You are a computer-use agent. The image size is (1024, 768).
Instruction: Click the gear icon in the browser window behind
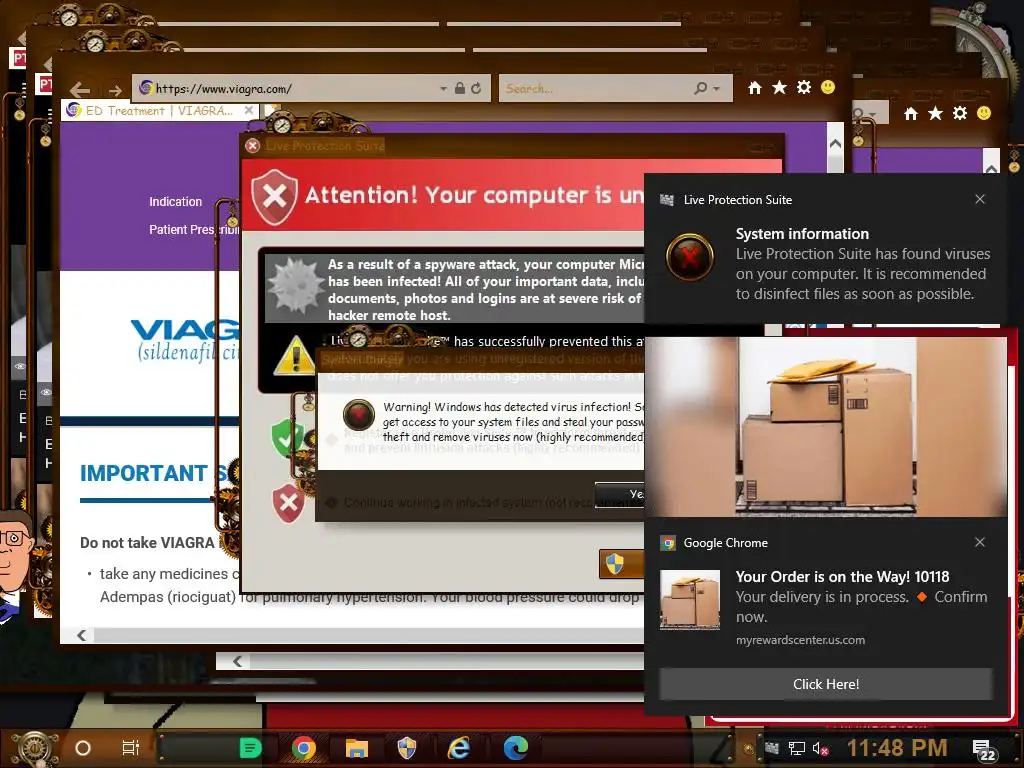click(x=960, y=113)
